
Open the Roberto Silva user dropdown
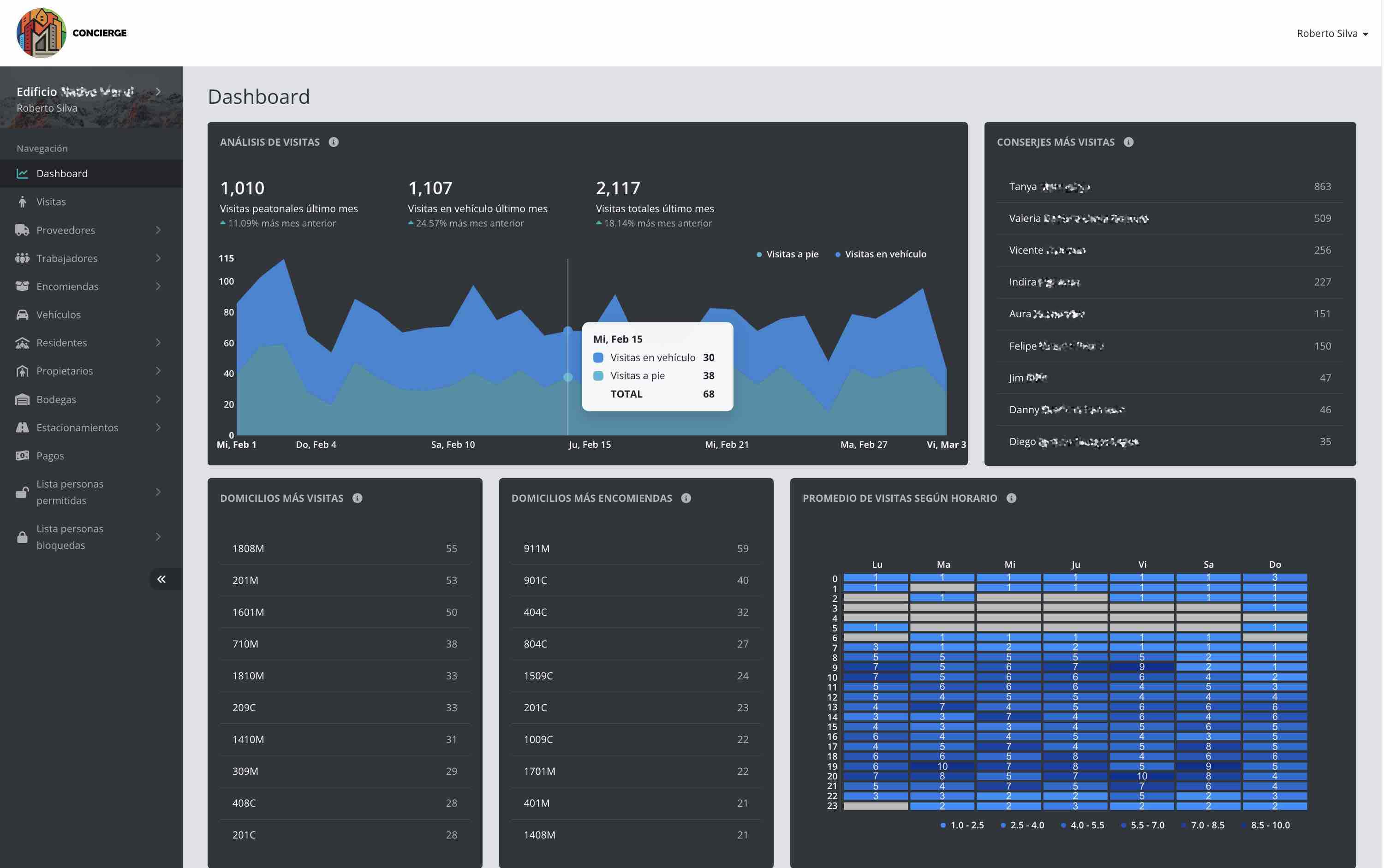[x=1332, y=33]
